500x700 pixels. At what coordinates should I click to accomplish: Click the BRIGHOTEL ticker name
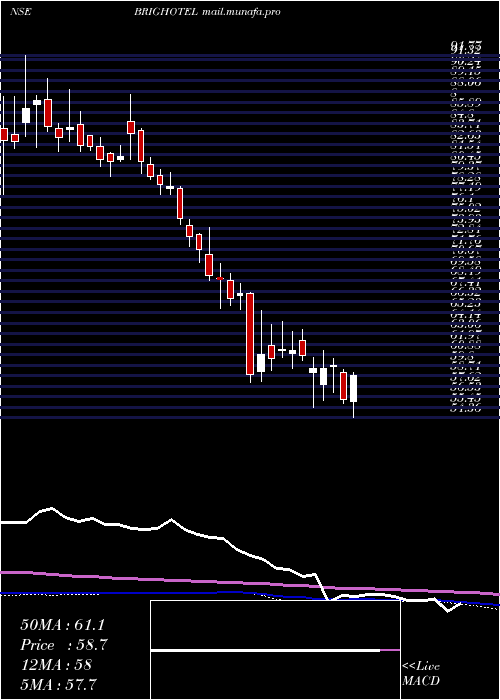tap(166, 12)
